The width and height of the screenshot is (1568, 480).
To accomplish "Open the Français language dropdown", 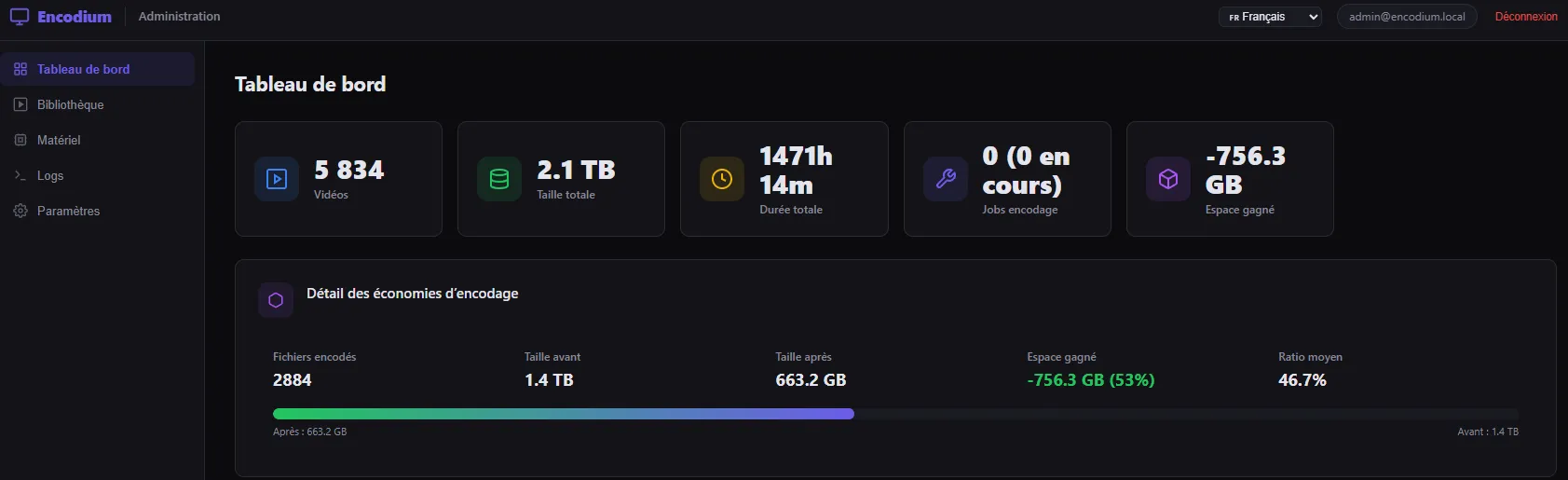I will pos(1270,17).
